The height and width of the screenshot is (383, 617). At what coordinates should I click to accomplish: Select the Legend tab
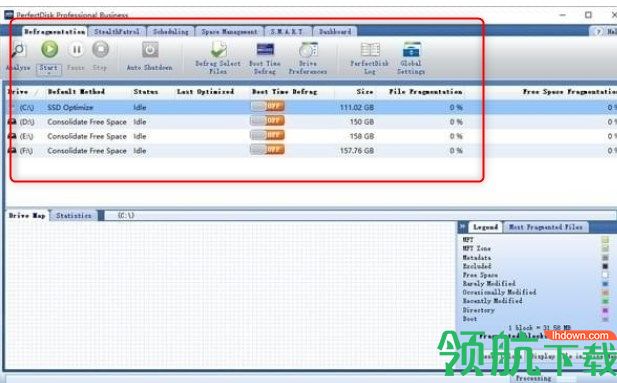(486, 227)
